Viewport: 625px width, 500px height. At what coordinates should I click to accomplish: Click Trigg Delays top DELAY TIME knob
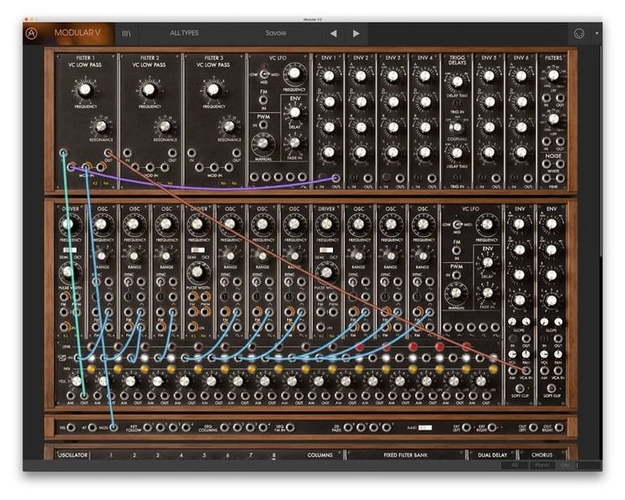(457, 81)
